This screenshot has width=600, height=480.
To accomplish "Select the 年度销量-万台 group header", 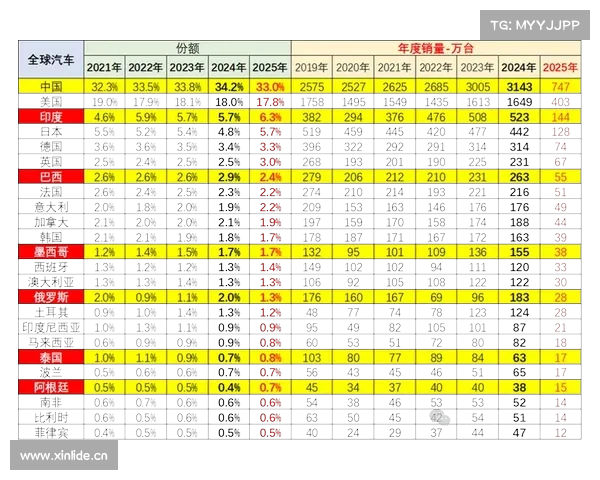I will [436, 48].
